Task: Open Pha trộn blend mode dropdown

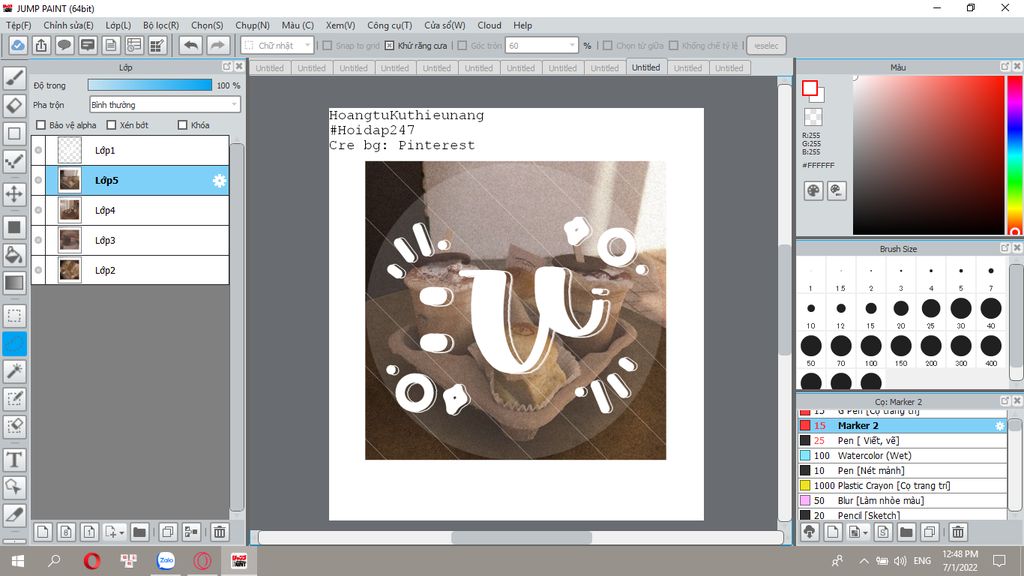Action: click(165, 104)
